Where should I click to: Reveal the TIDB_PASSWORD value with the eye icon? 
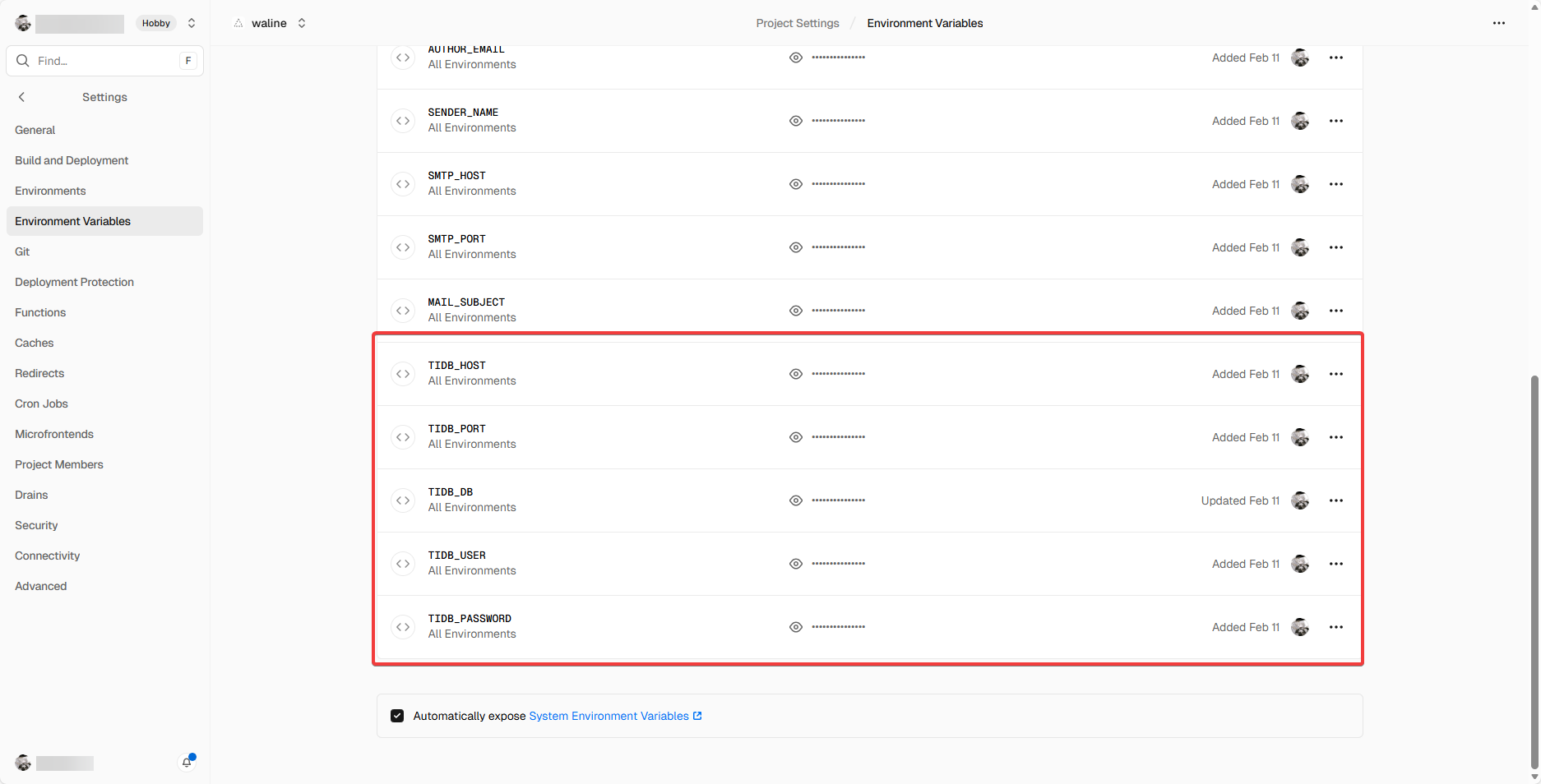click(x=795, y=627)
